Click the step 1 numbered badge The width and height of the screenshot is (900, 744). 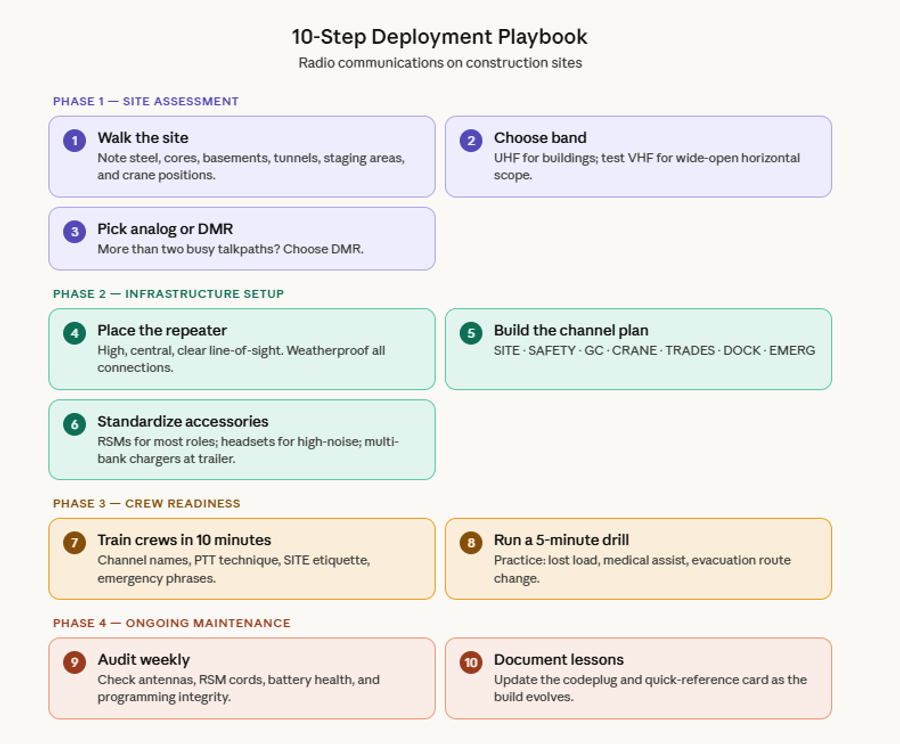click(x=73, y=140)
